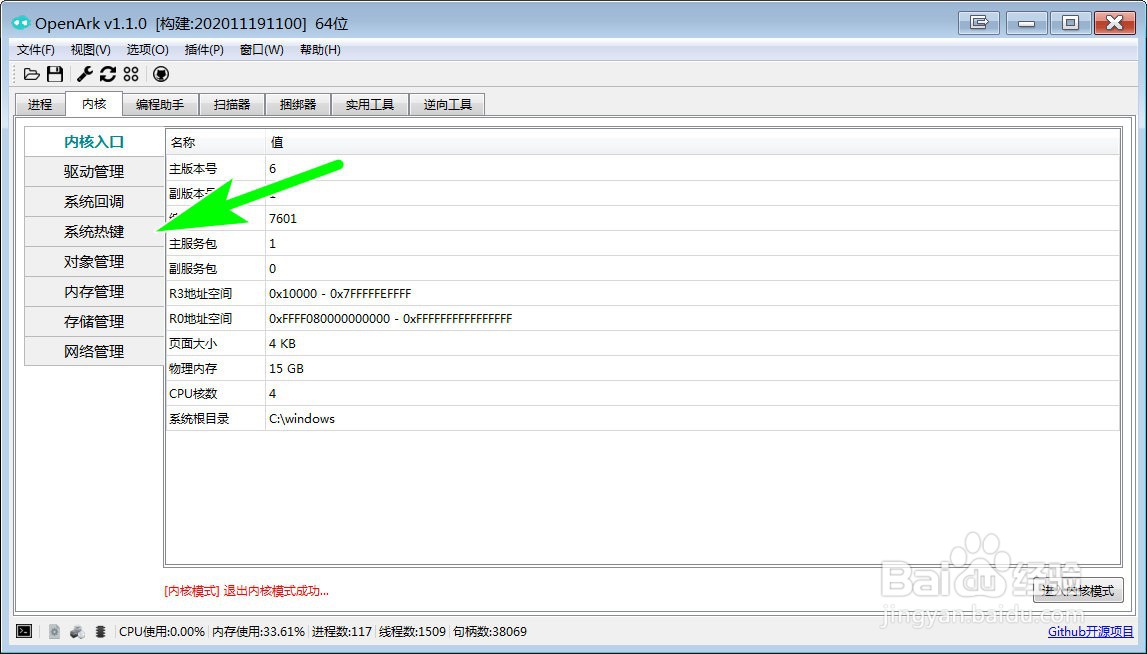The image size is (1147, 654).
Task: Switch to the 逆向工具 tab
Action: [x=447, y=105]
